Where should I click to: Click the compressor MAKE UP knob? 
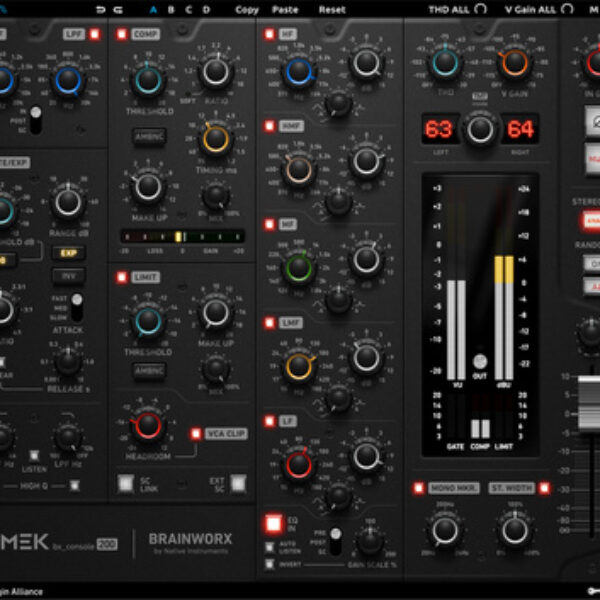148,187
